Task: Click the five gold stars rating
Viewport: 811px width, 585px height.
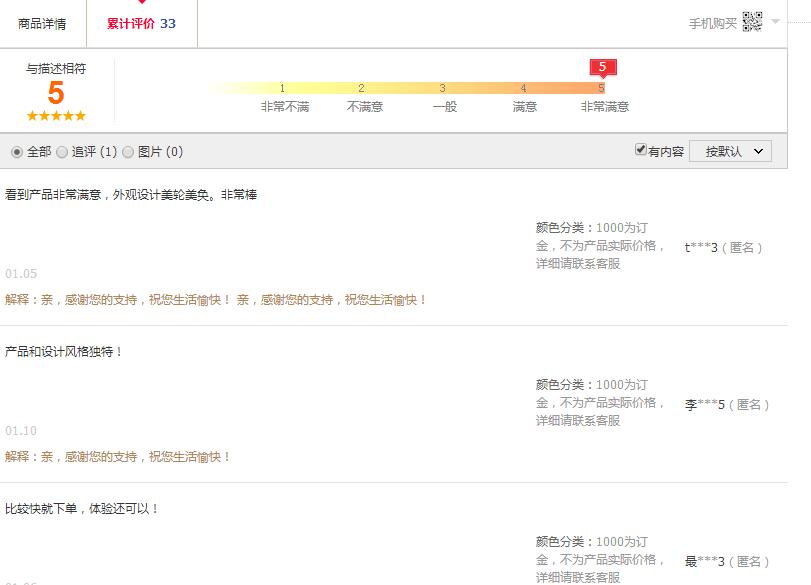Action: tap(56, 116)
